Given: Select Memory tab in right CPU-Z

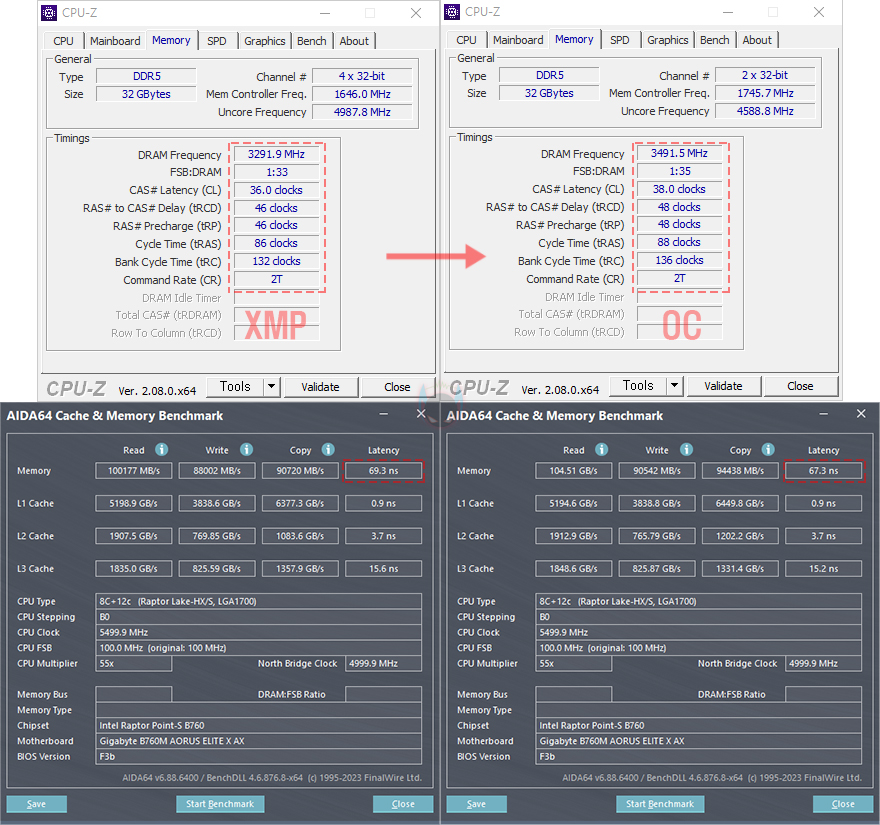Looking at the screenshot, I should click(x=574, y=39).
